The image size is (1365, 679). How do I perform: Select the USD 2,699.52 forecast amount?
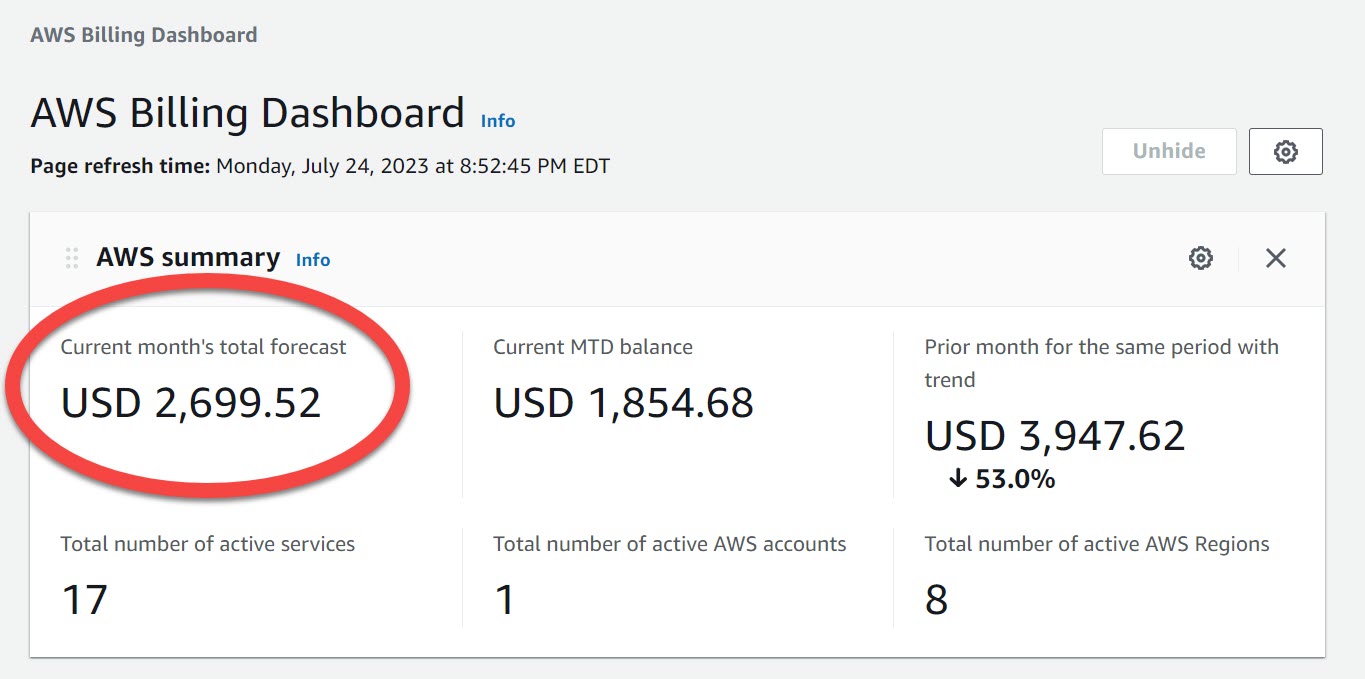coord(191,403)
